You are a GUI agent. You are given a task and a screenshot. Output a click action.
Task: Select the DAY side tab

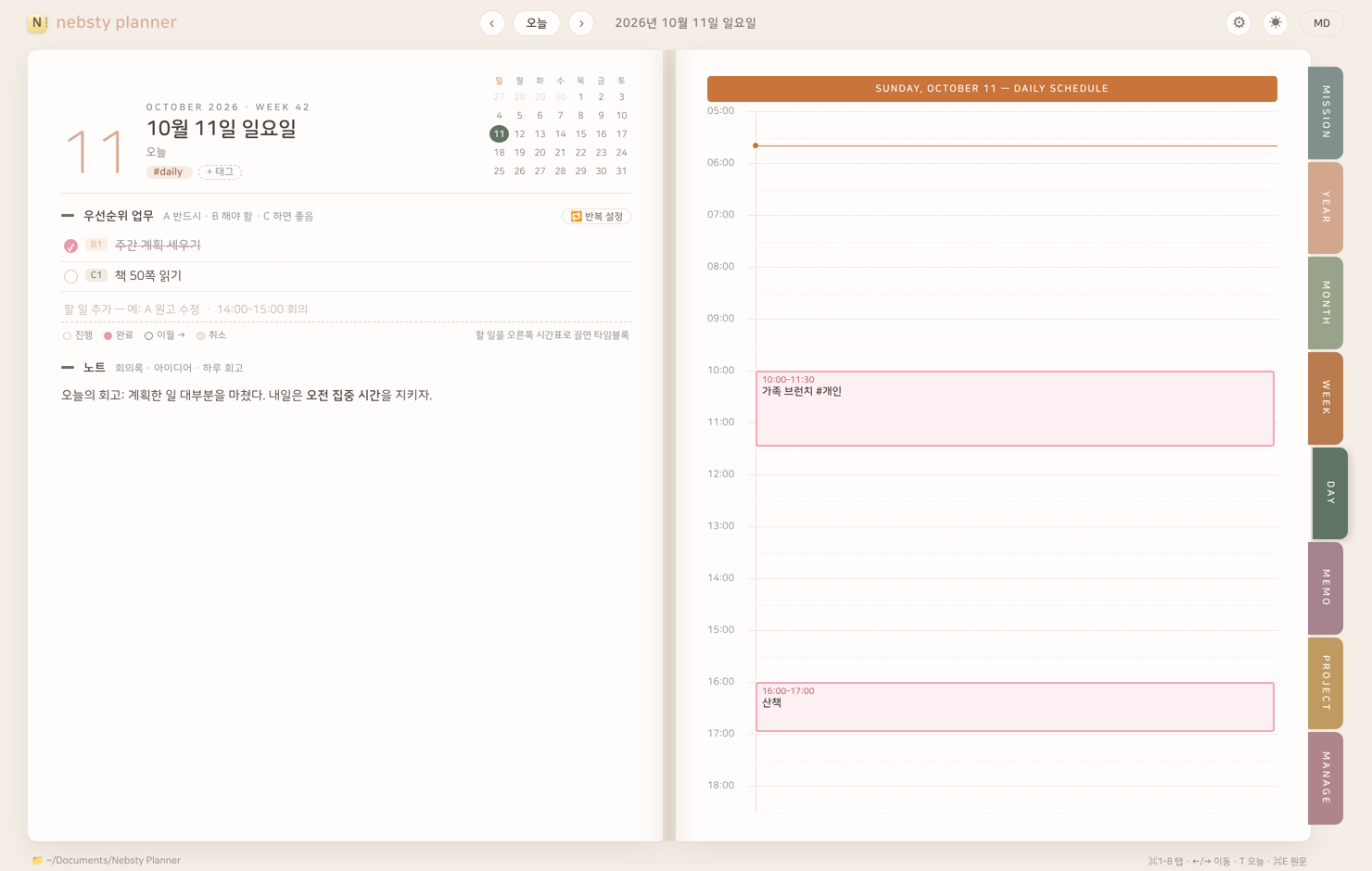pyautogui.click(x=1330, y=493)
